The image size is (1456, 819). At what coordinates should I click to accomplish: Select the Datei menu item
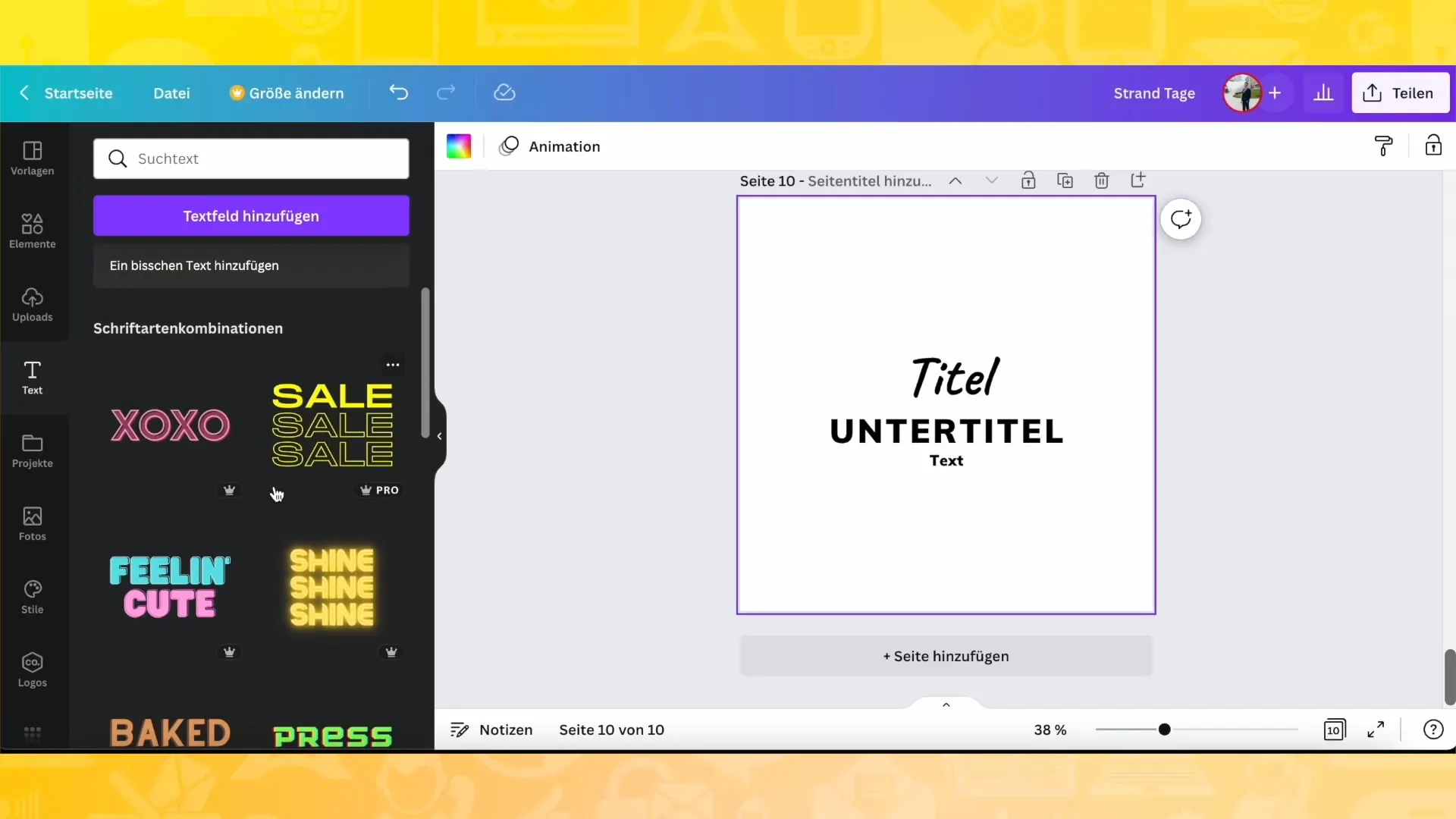click(x=171, y=93)
